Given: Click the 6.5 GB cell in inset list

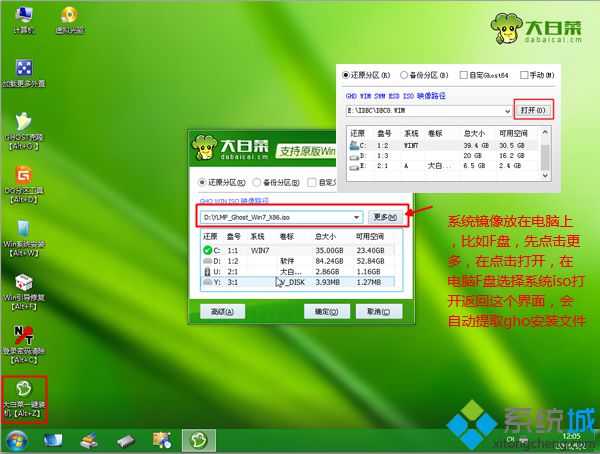Looking at the screenshot, I should [x=474, y=166].
